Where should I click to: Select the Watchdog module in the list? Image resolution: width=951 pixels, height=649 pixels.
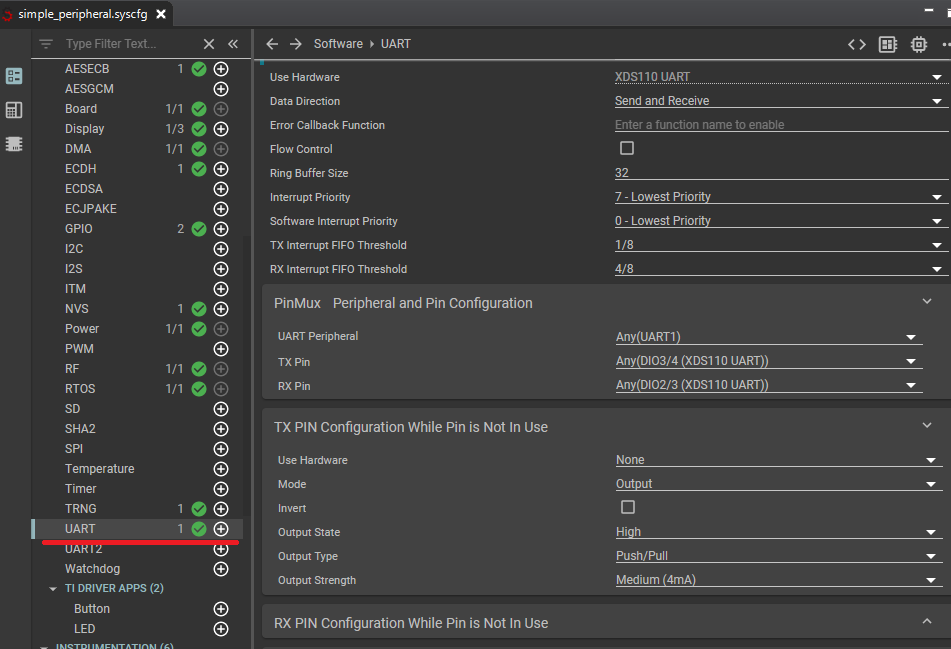[93, 569]
